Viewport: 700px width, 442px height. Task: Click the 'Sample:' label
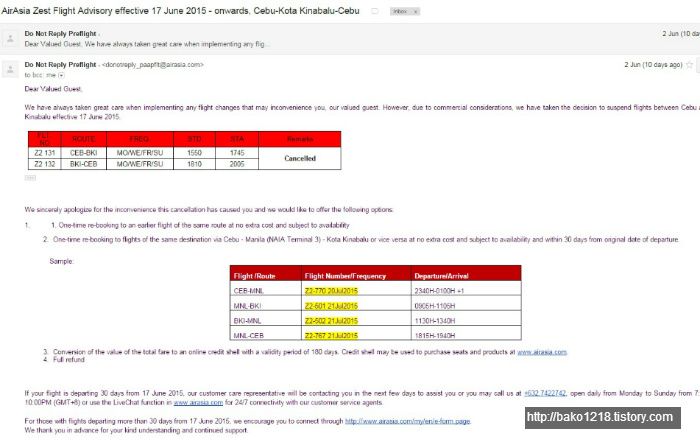click(x=62, y=261)
